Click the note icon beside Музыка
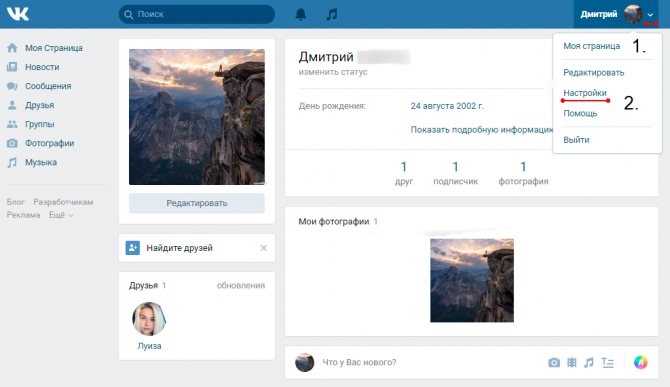 click(12, 162)
